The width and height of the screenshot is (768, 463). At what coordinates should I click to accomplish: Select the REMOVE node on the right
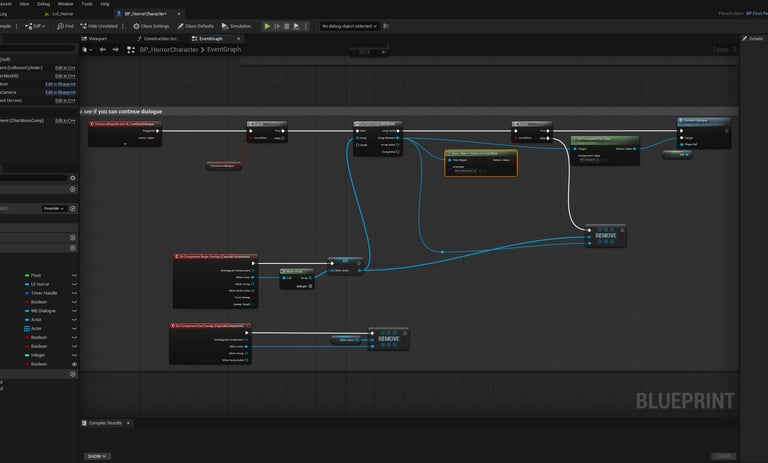[605, 236]
